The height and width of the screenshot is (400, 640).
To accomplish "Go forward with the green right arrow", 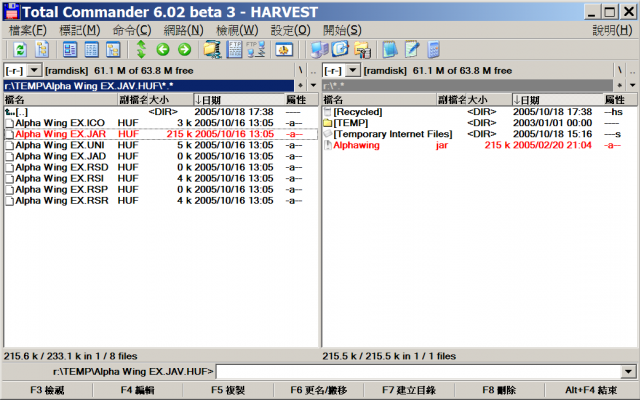I will 184,50.
